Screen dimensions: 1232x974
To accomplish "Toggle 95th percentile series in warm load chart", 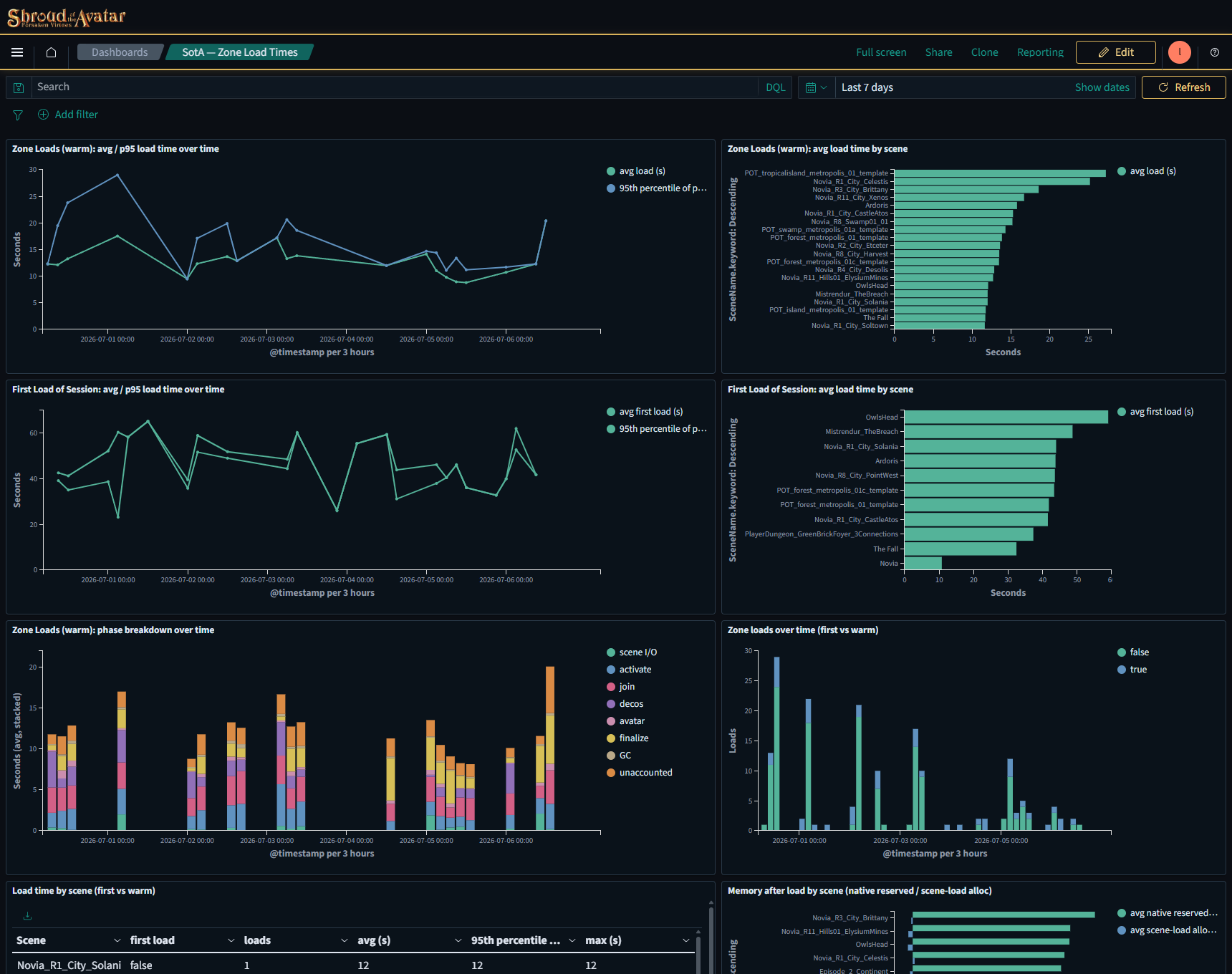I will click(657, 188).
